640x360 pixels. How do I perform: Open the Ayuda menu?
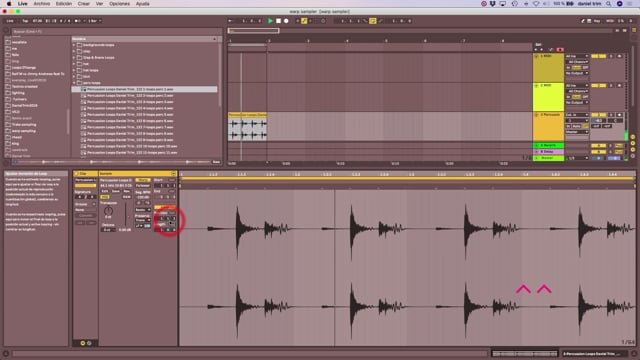click(142, 4)
